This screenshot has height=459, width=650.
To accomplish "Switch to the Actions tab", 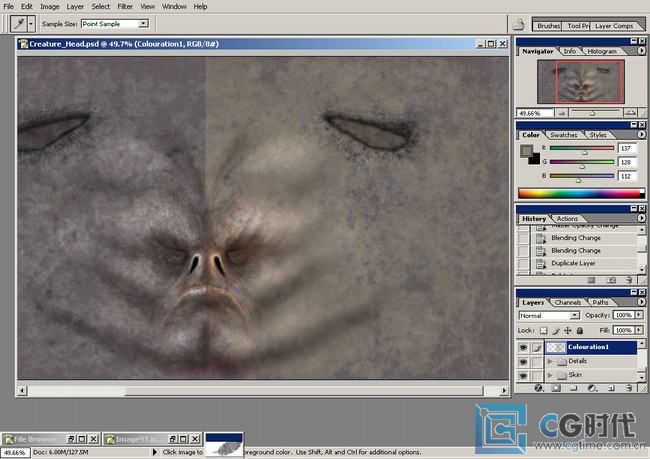I will click(567, 219).
